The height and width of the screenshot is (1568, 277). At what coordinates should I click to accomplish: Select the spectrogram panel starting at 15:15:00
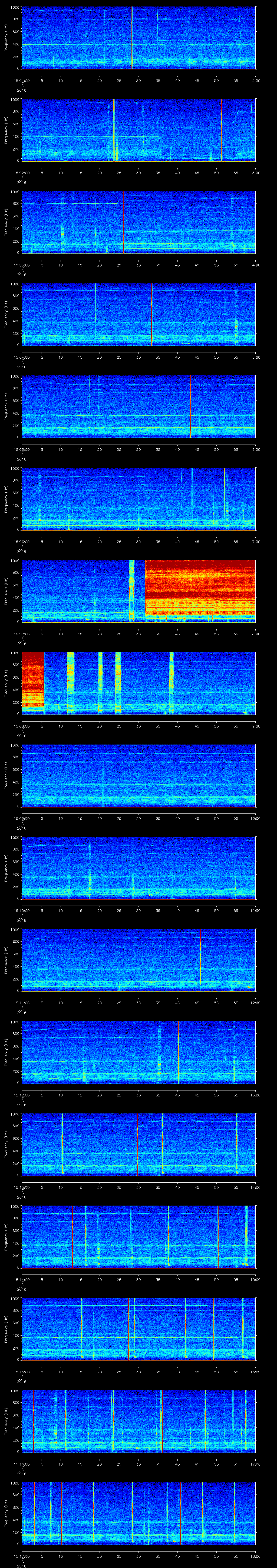[x=138, y=1329]
